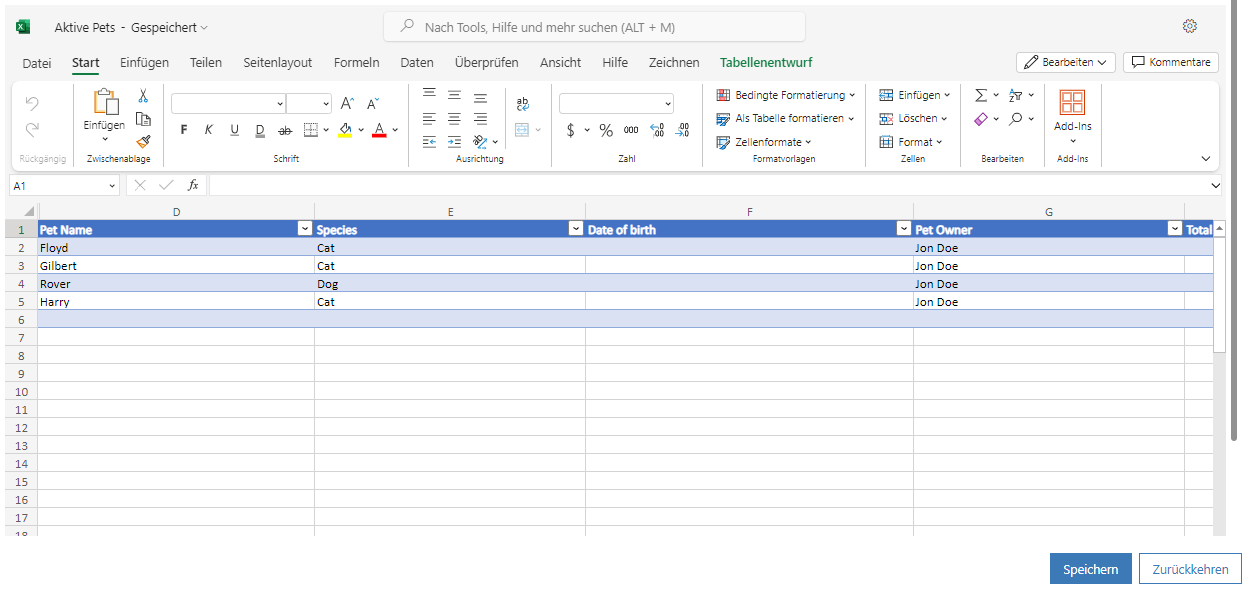The image size is (1254, 598).
Task: Click the AutoSum sigma icon
Action: tap(980, 95)
